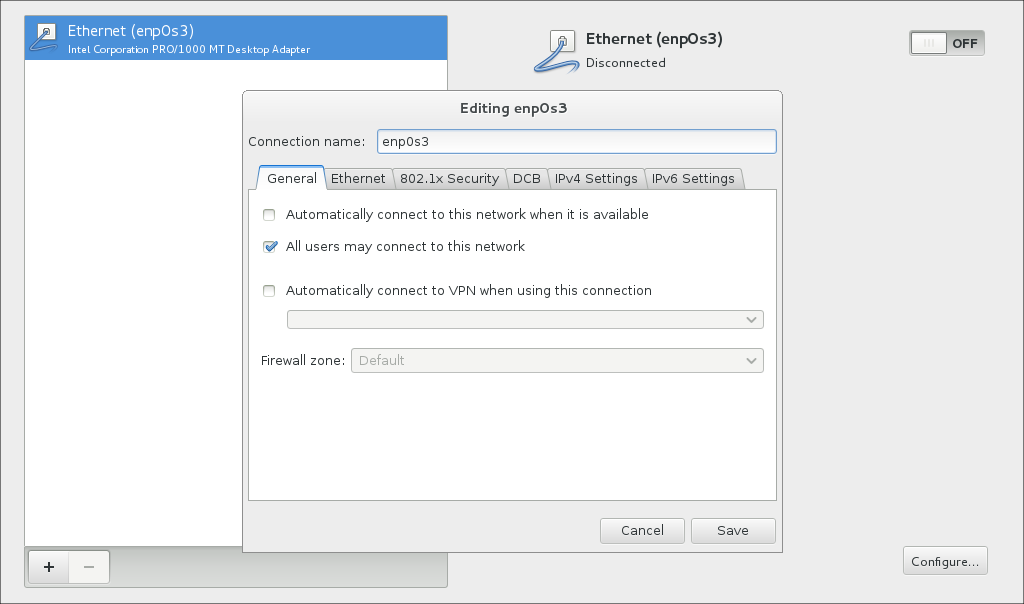
Task: Switch to the DCB tab
Action: pyautogui.click(x=526, y=178)
